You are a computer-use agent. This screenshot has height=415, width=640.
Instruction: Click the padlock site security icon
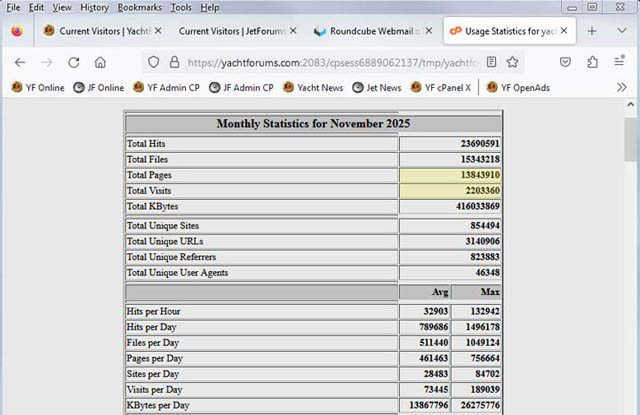pos(174,61)
